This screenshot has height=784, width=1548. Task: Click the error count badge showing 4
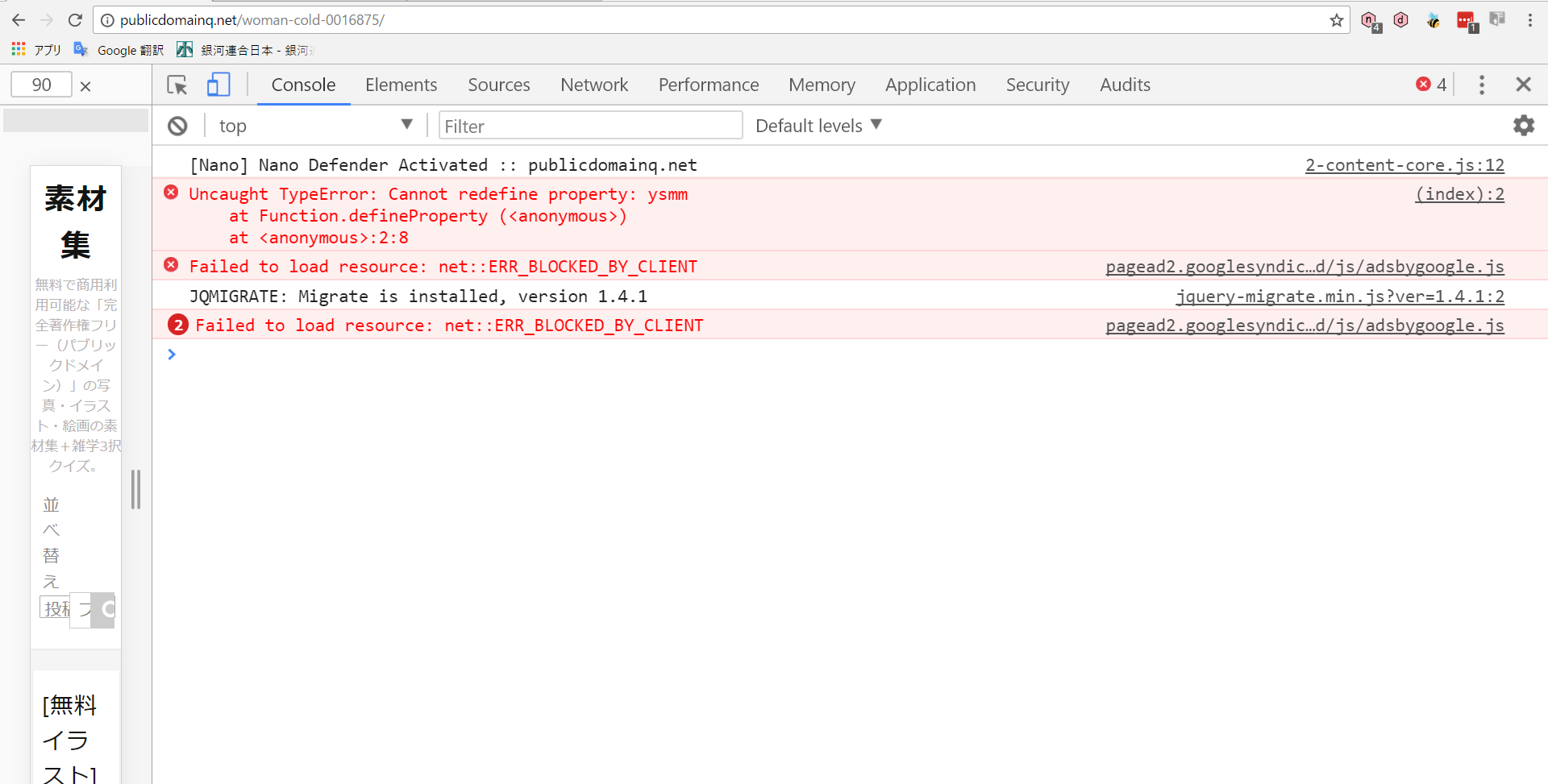click(x=1430, y=84)
